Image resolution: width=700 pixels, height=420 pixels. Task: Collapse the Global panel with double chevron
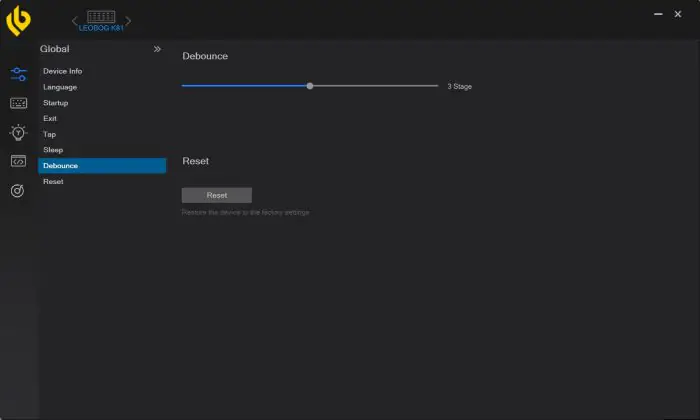coord(157,49)
